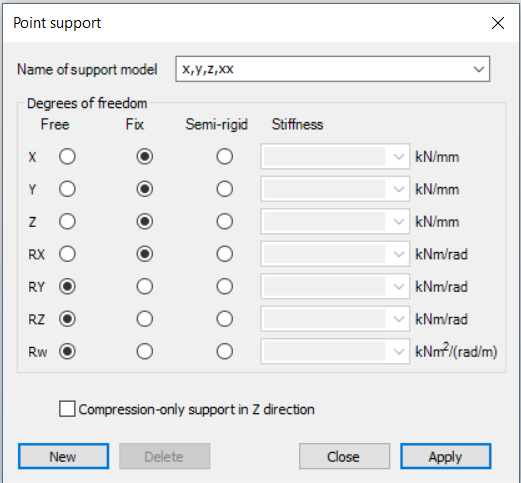Screen dimensions: 521x483
Task: Fix the Rw warping degree of freedom
Action: pyautogui.click(x=145, y=351)
